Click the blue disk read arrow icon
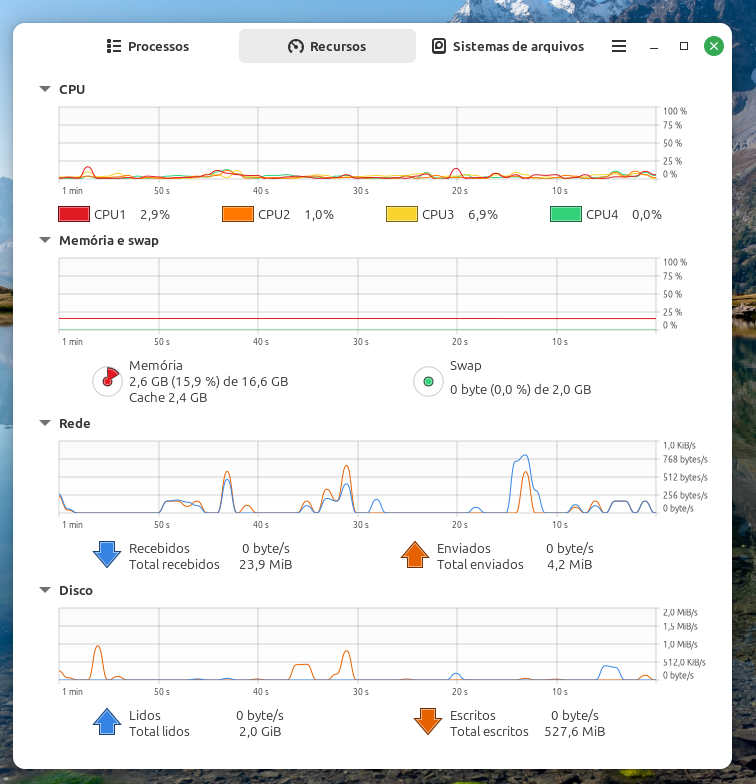 tap(106, 722)
